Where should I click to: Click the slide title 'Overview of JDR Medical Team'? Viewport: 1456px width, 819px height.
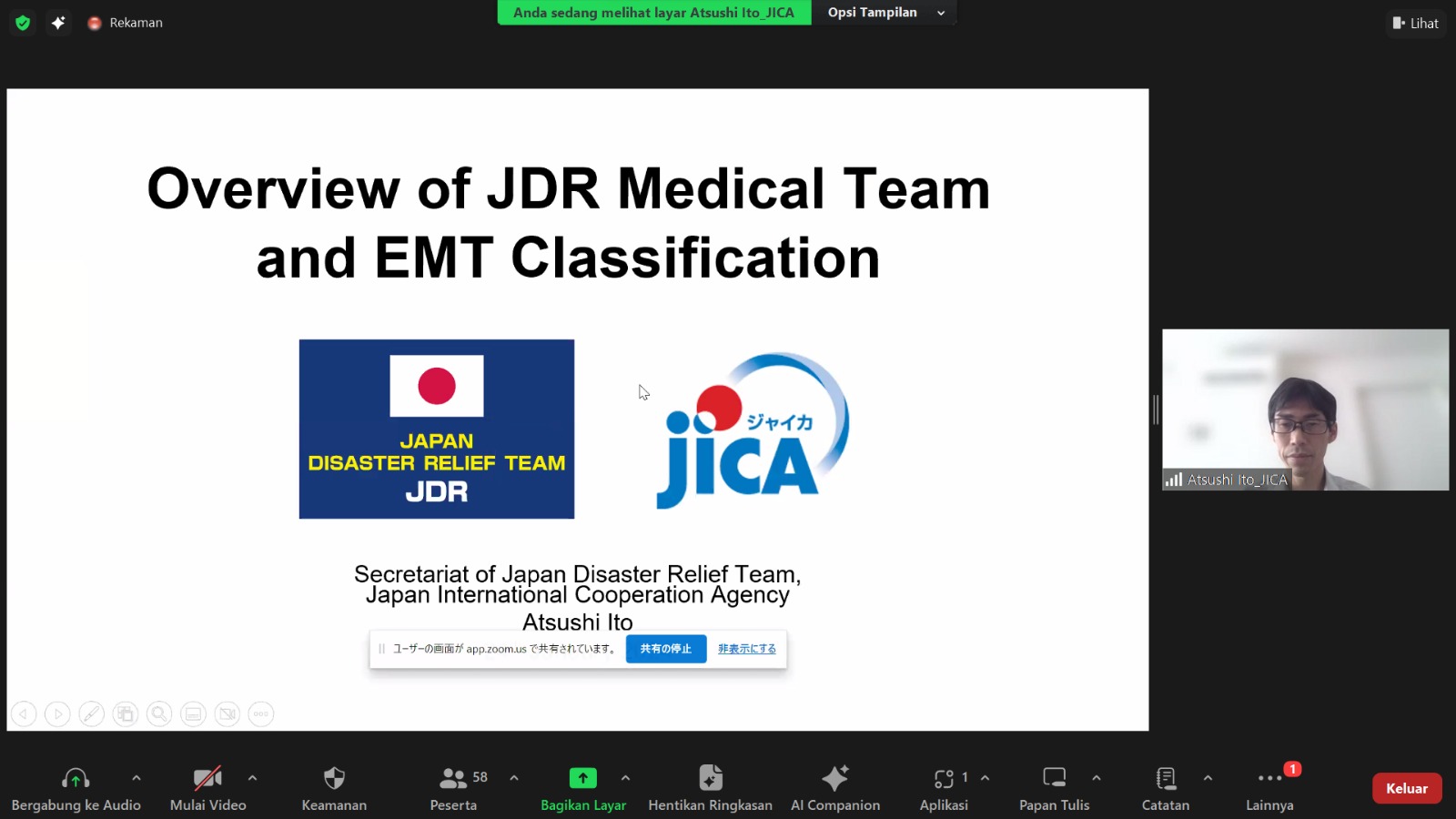tap(569, 189)
